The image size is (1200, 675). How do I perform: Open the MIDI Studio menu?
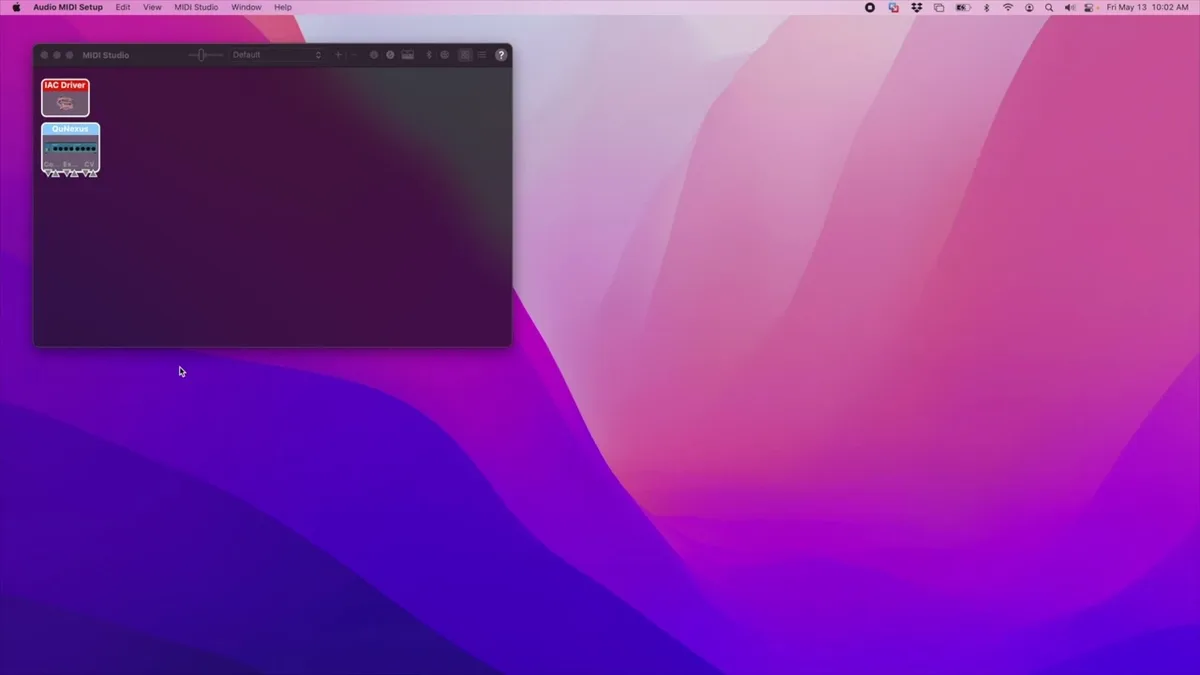[x=196, y=7]
